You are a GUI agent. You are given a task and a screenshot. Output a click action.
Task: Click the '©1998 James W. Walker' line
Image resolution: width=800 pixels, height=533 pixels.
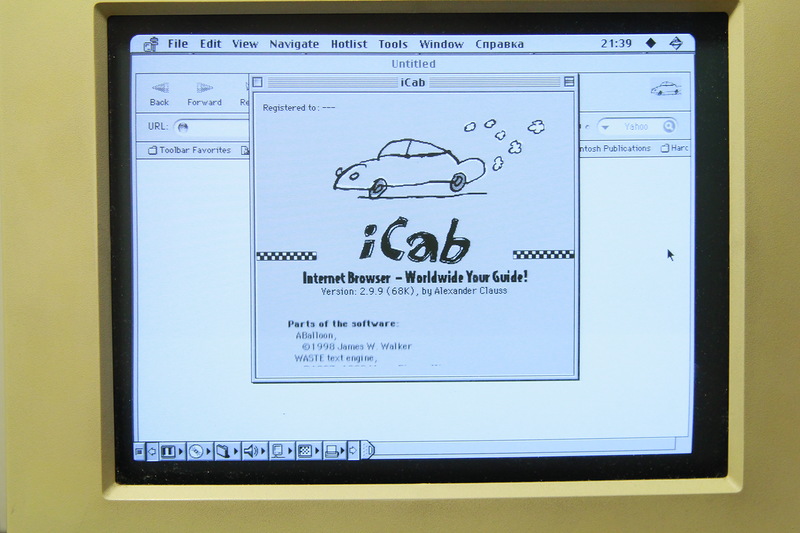click(x=357, y=347)
